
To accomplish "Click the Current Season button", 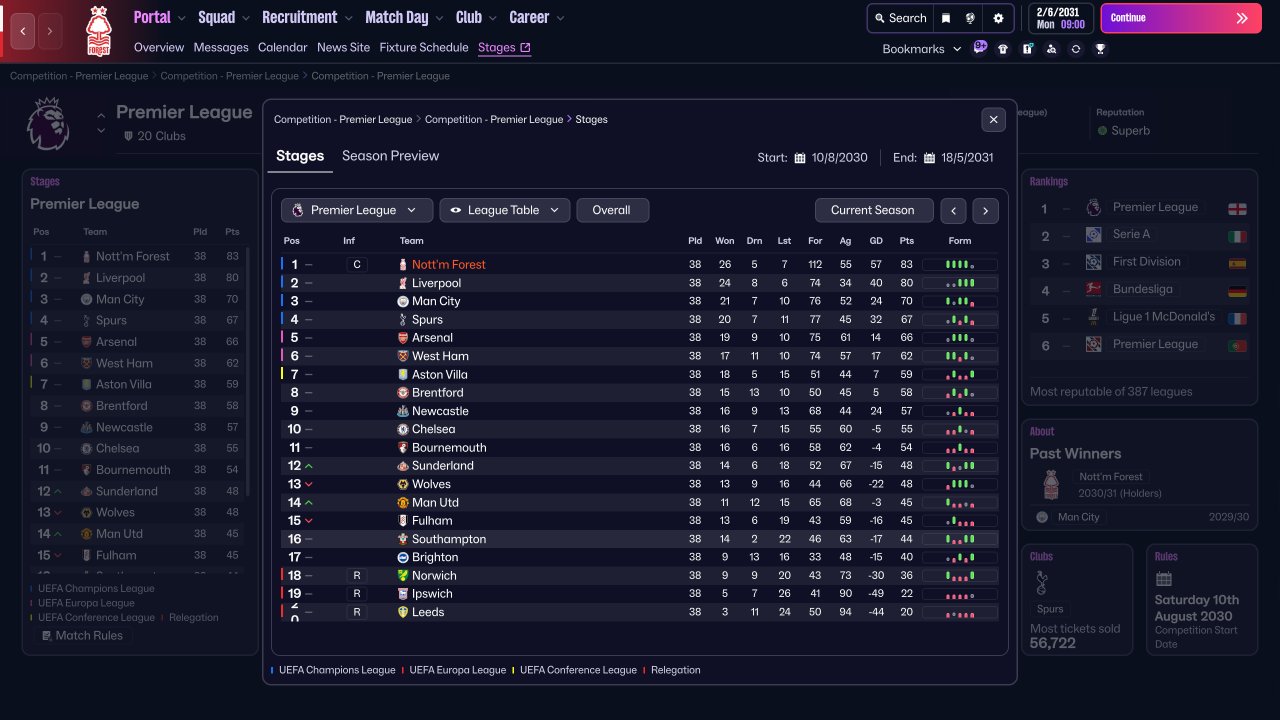I will 873,210.
